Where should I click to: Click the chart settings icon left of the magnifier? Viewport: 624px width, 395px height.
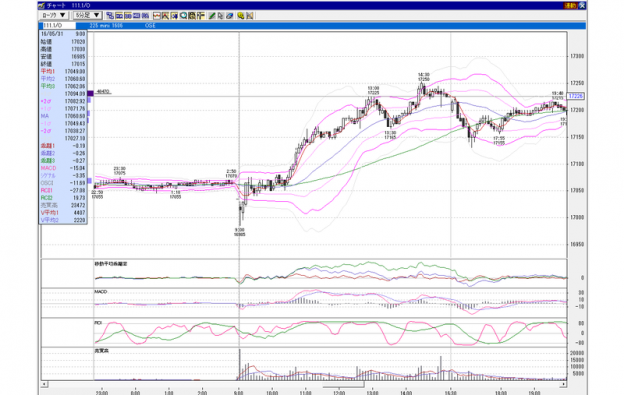tap(174, 16)
